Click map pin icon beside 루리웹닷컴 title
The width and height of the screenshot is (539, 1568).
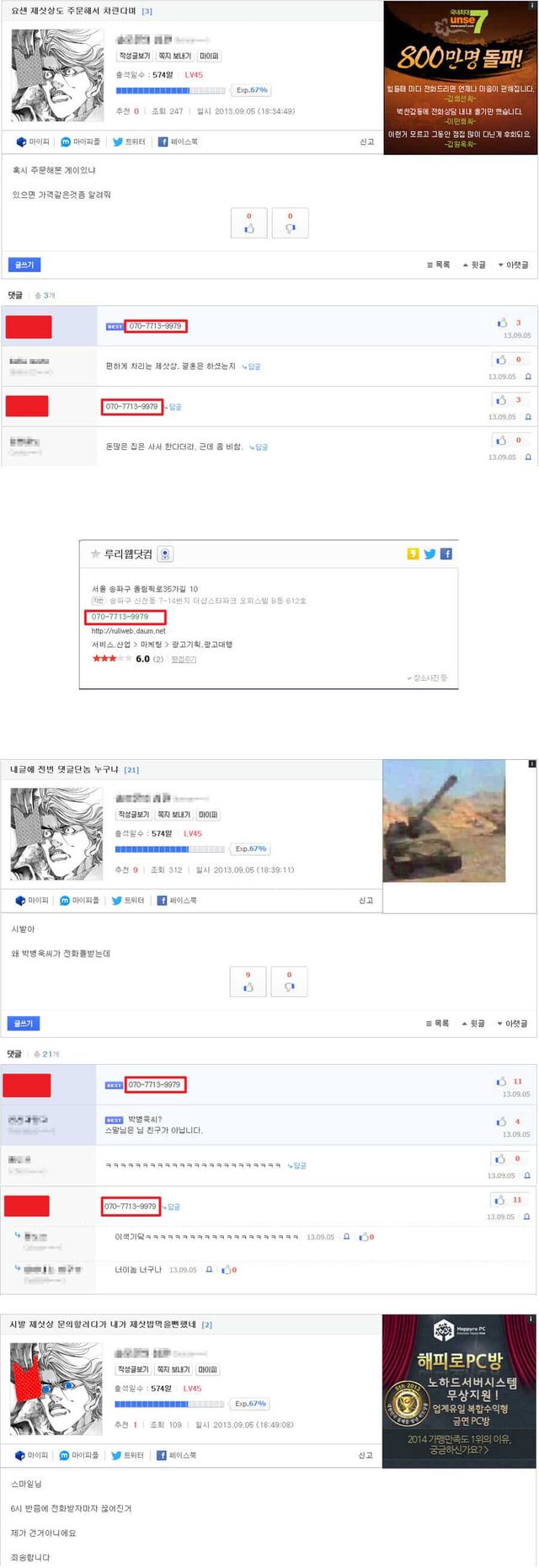pyautogui.click(x=165, y=554)
